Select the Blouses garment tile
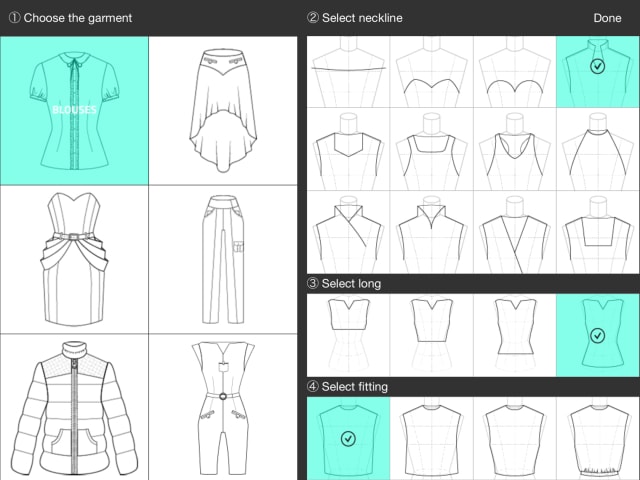This screenshot has width=640, height=480. point(74,111)
